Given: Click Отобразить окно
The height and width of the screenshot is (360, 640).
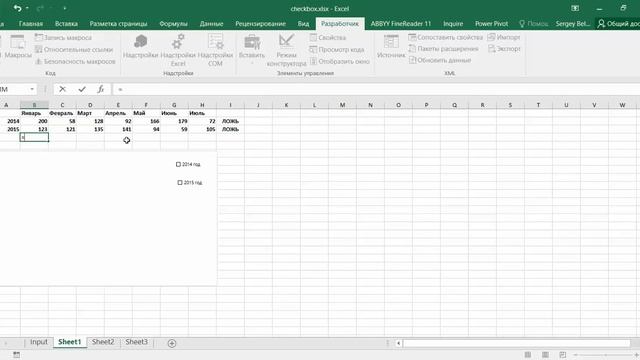Looking at the screenshot, I should coord(339,61).
